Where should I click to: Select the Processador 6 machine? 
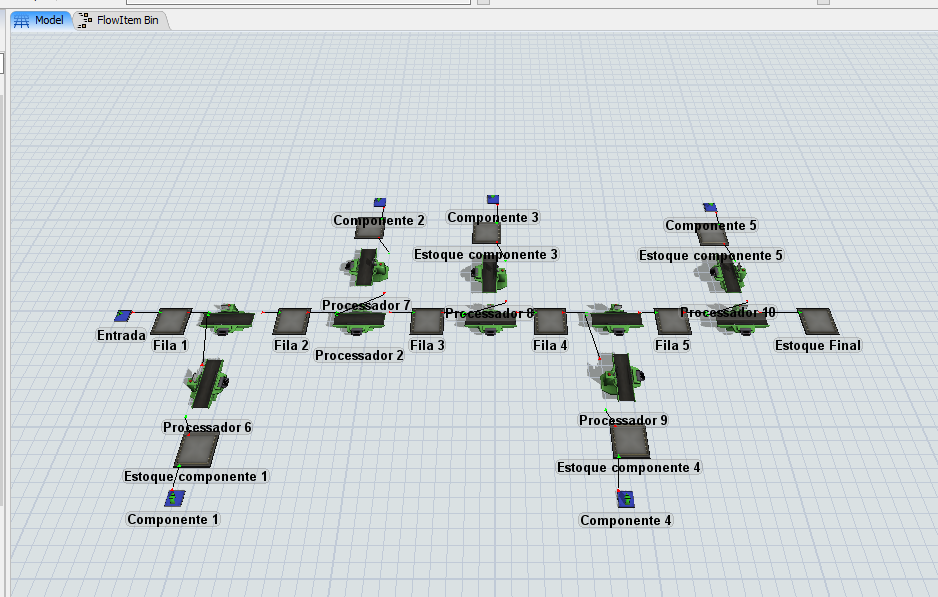click(207, 384)
